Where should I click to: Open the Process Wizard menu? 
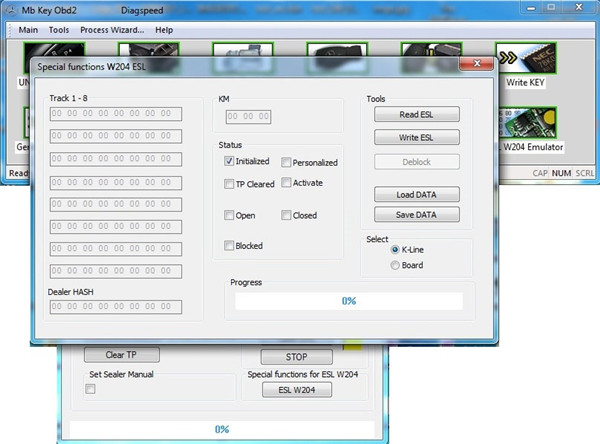point(112,30)
